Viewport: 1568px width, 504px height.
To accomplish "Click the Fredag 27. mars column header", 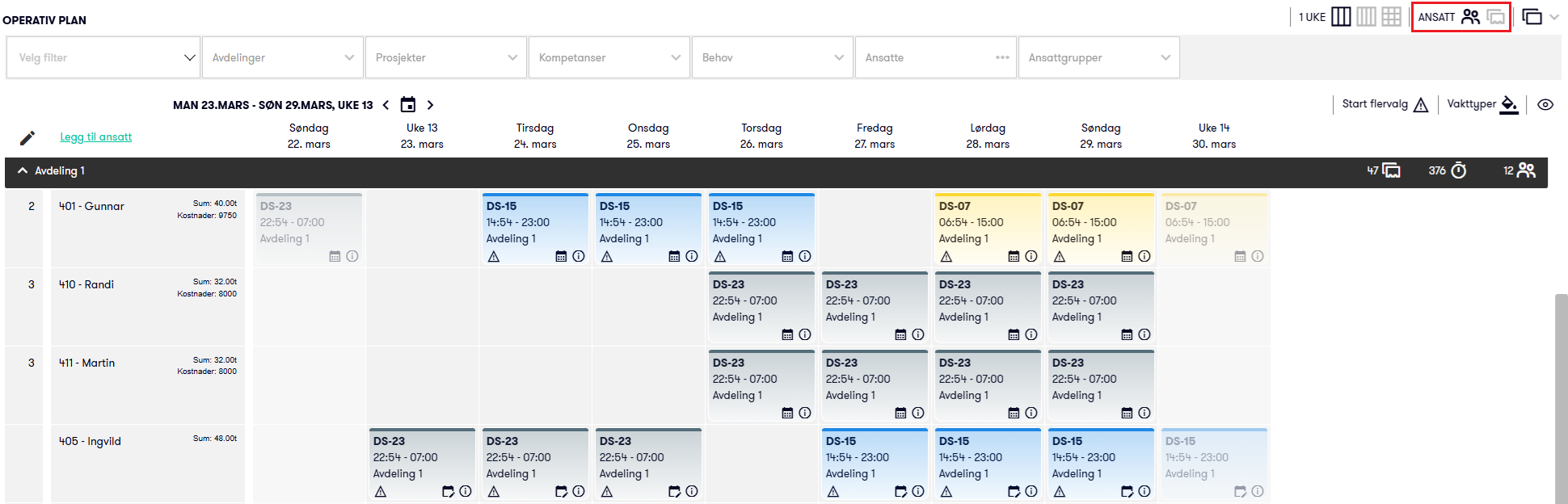I will 875,136.
